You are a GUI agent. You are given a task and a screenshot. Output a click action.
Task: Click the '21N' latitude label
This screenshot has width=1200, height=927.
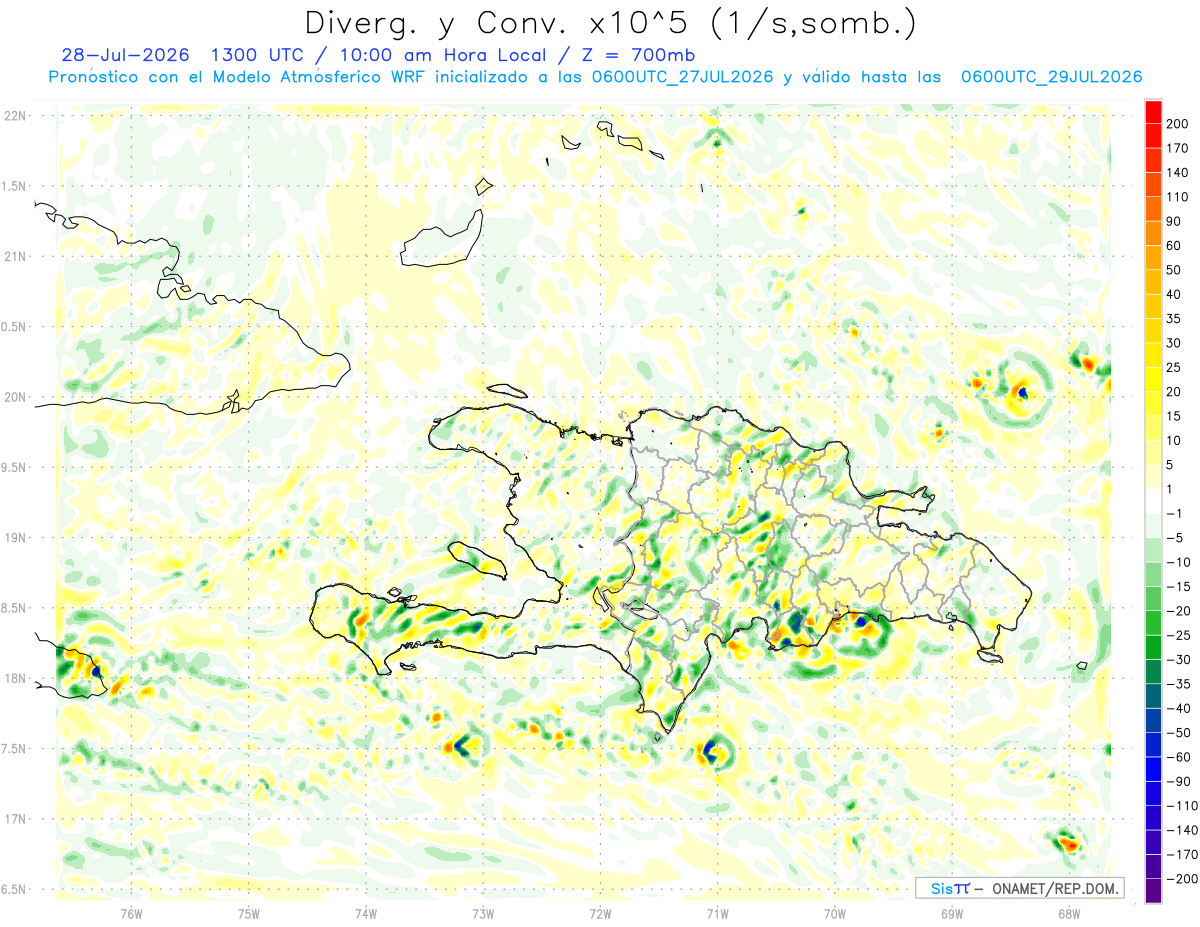click(x=14, y=256)
